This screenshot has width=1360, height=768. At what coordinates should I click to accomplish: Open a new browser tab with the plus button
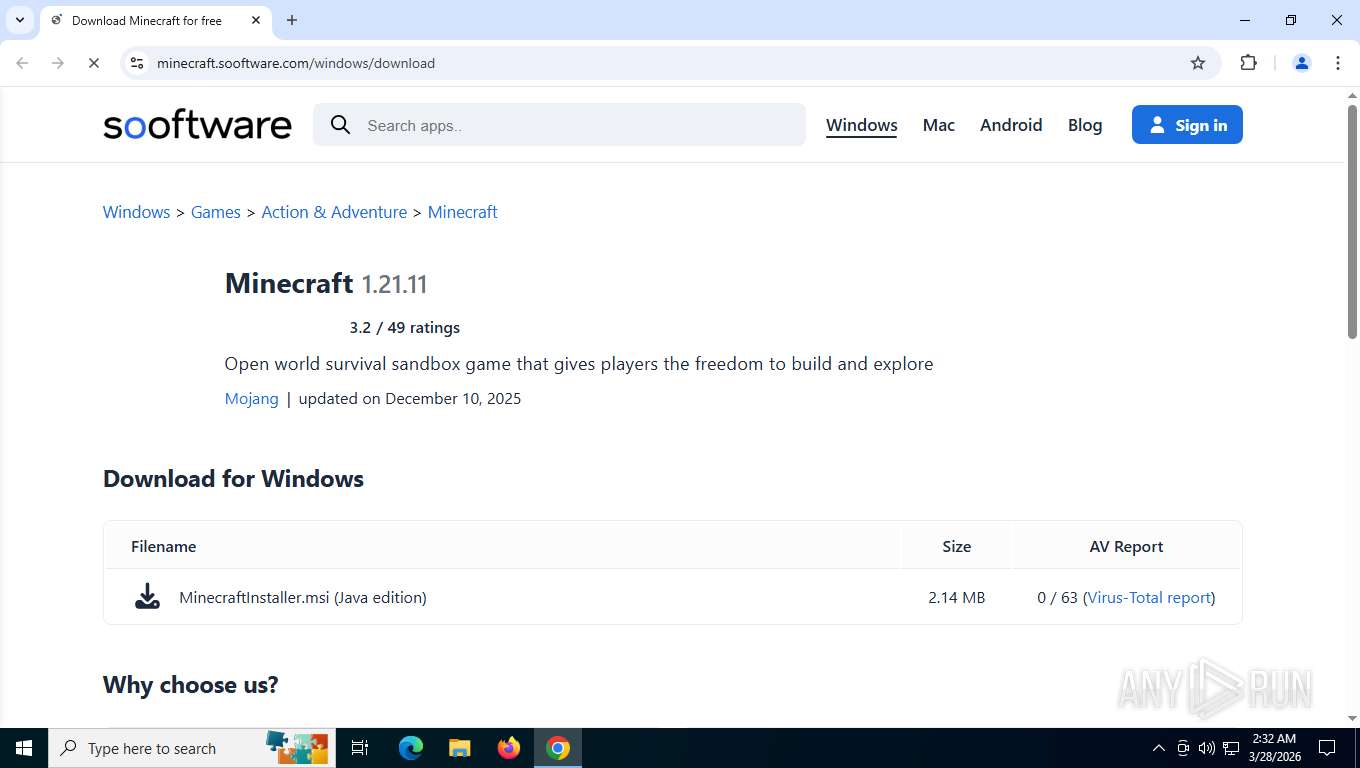coord(292,20)
